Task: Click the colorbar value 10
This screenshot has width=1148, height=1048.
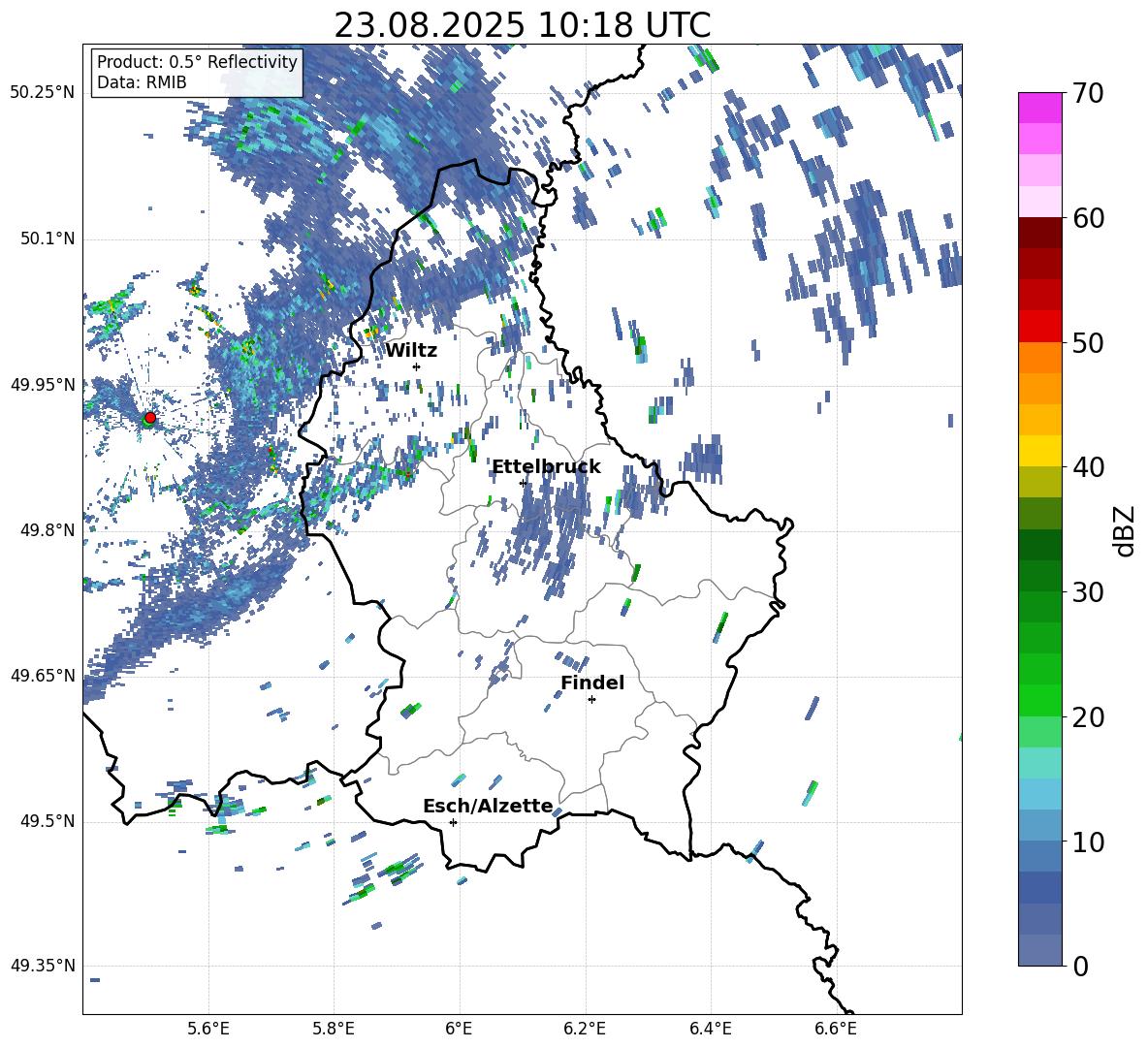Action: [1088, 842]
